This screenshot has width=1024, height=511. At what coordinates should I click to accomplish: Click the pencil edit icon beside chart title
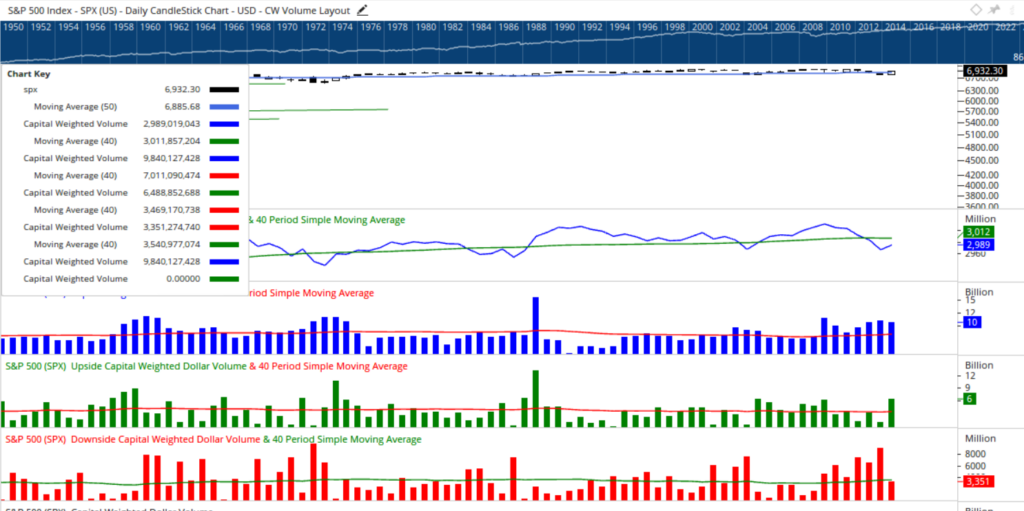362,9
